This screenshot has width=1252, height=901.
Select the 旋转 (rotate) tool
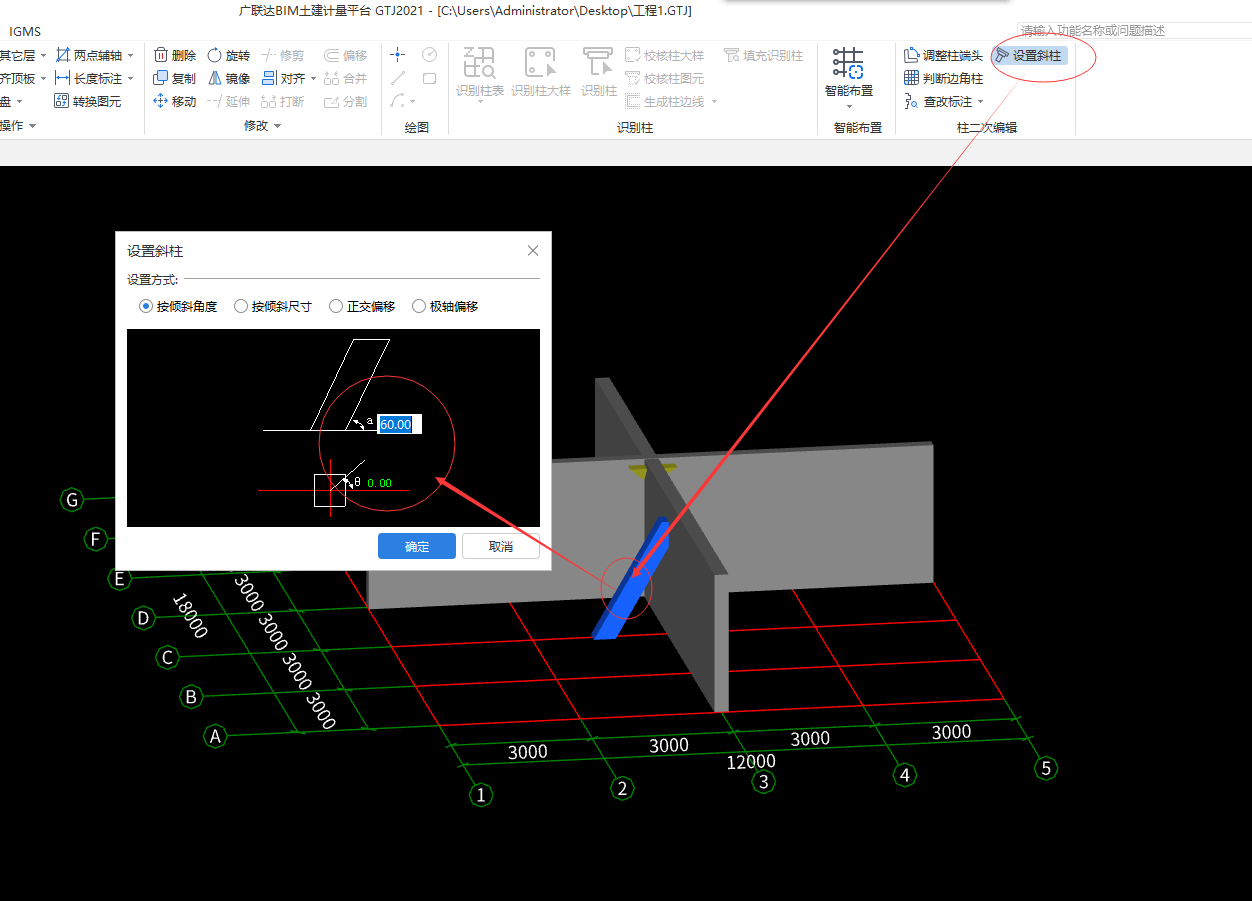(228, 55)
